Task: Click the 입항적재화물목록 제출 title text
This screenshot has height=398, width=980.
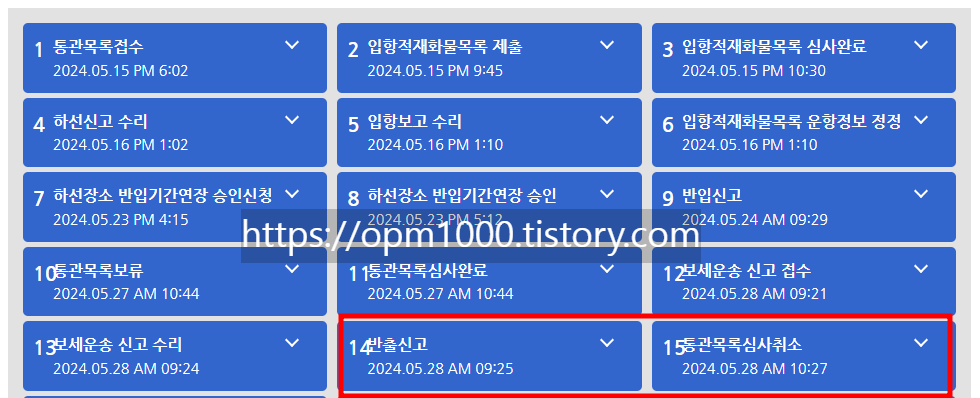Action: 444,47
